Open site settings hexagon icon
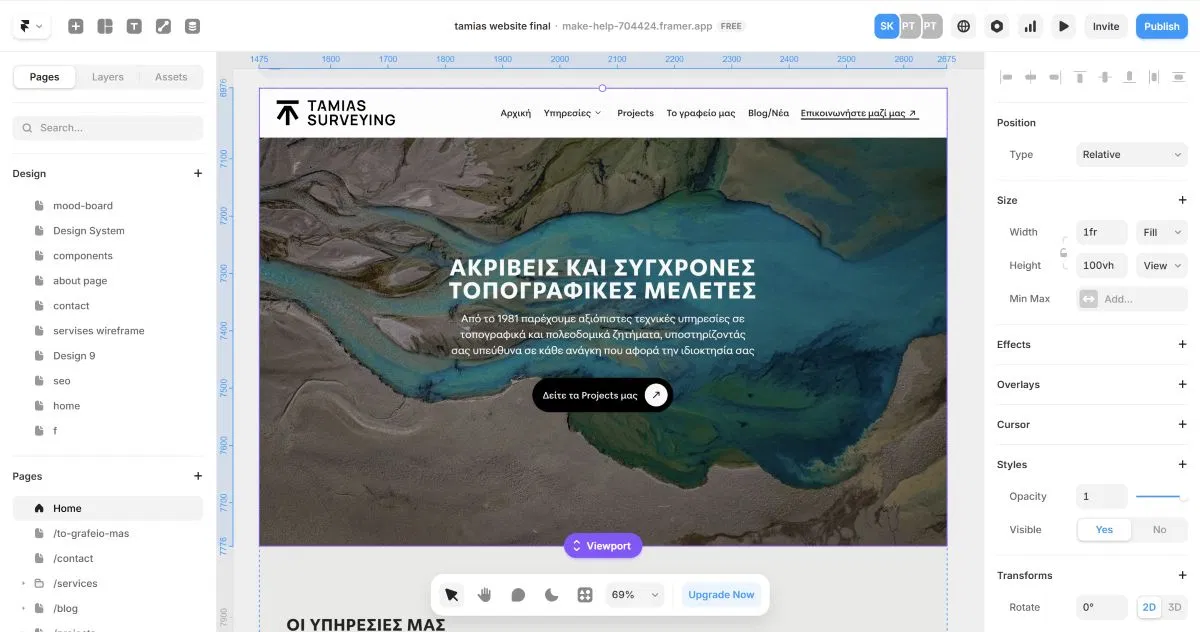 (997, 26)
